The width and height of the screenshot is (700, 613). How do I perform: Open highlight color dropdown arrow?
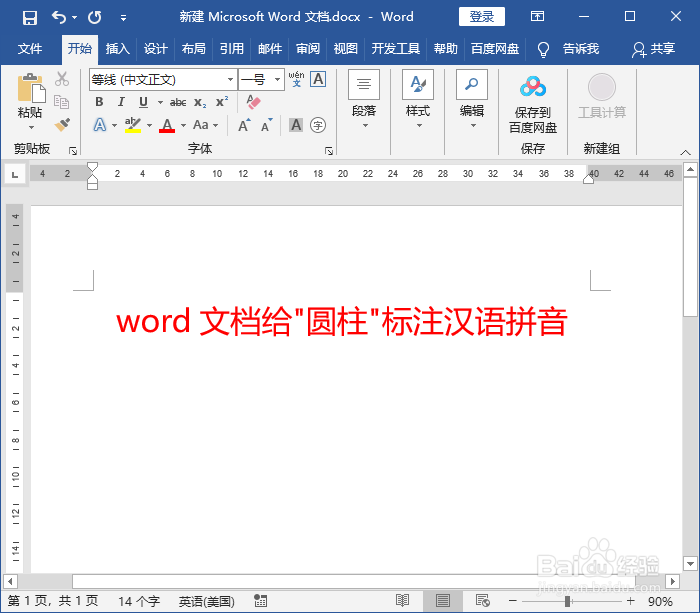[149, 125]
